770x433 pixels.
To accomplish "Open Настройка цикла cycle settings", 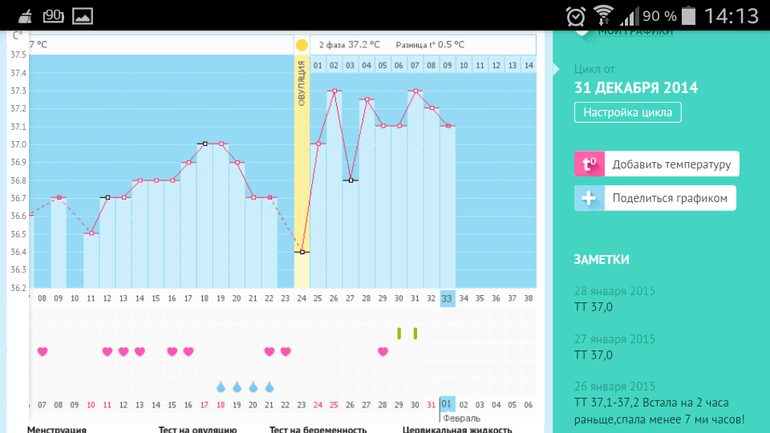I will tap(627, 112).
